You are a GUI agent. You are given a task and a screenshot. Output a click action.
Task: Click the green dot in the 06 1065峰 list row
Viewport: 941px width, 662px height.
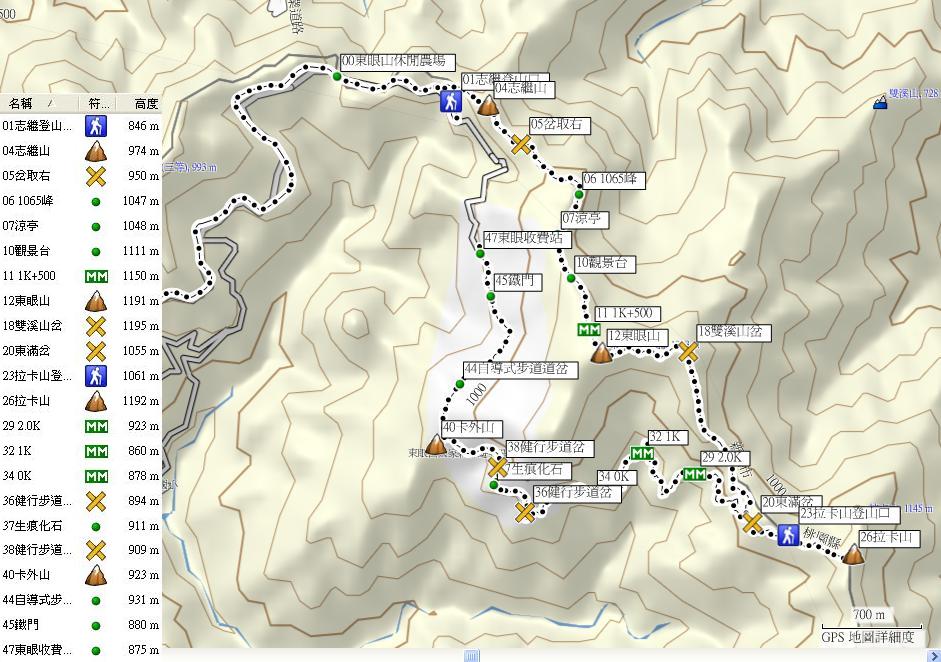pyautogui.click(x=95, y=202)
